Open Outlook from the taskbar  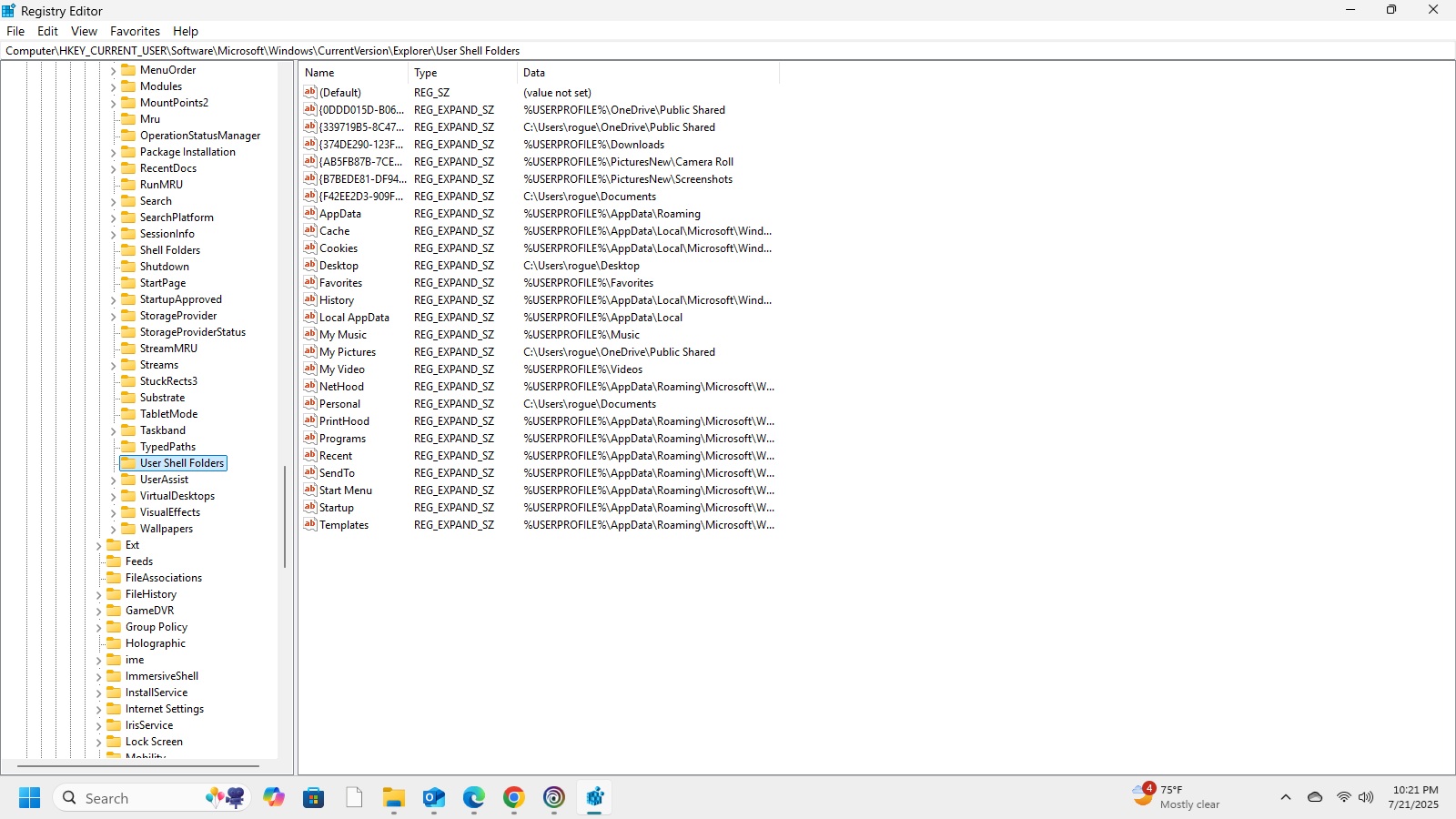click(434, 798)
